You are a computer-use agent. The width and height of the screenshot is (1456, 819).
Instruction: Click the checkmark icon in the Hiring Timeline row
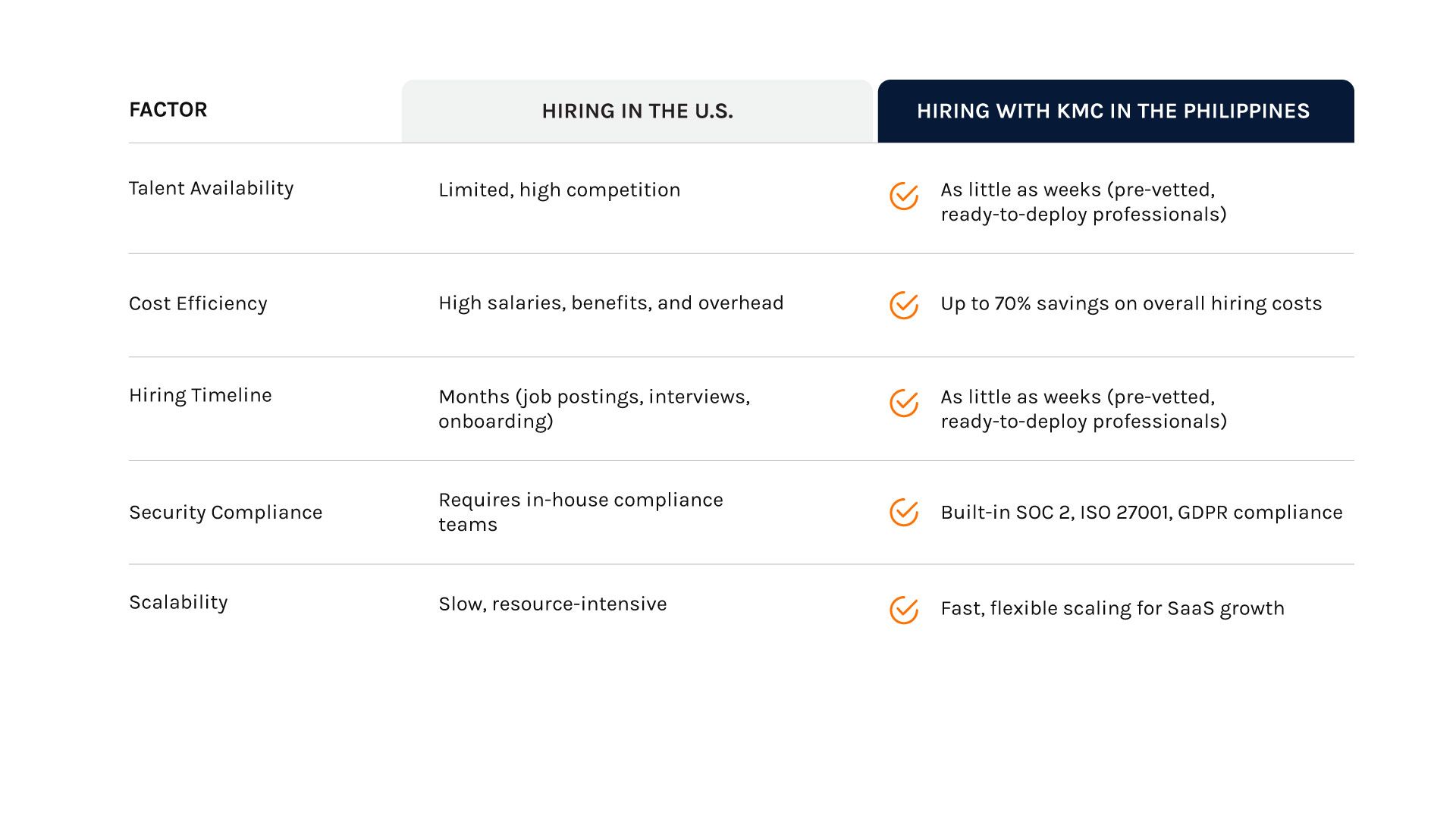tap(903, 403)
